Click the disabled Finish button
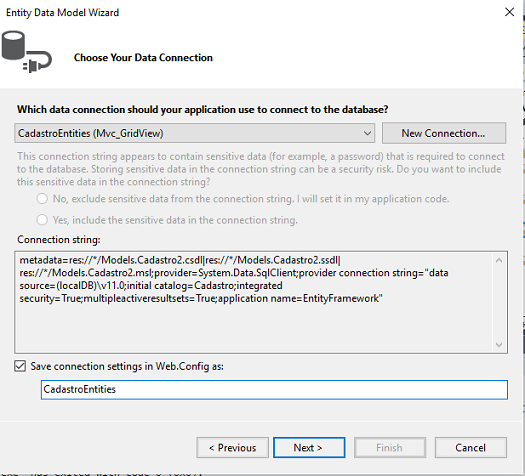The width and height of the screenshot is (525, 476). point(390,448)
